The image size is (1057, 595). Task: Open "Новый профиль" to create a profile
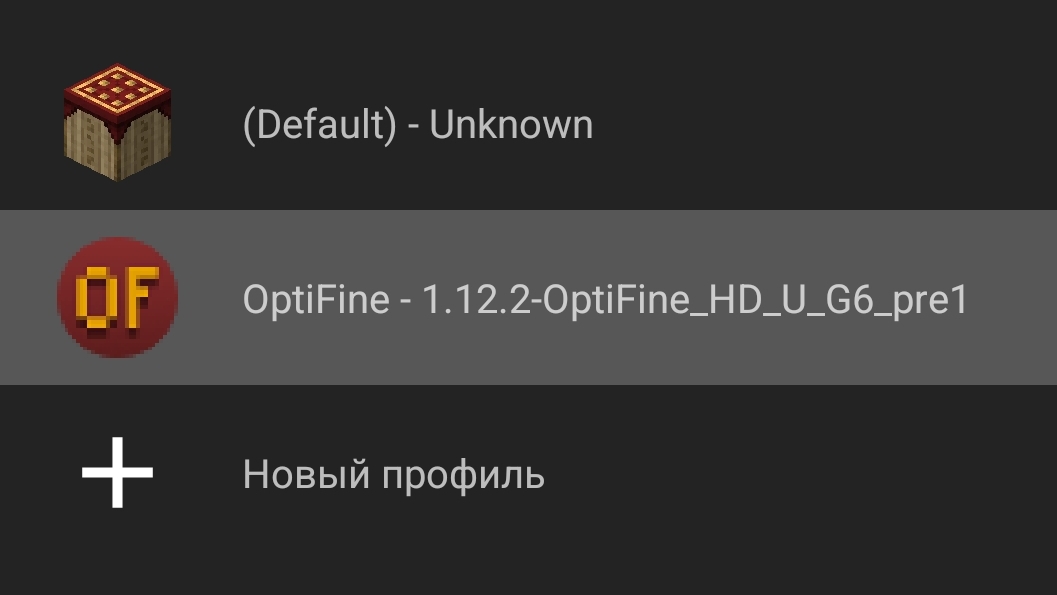coord(393,474)
